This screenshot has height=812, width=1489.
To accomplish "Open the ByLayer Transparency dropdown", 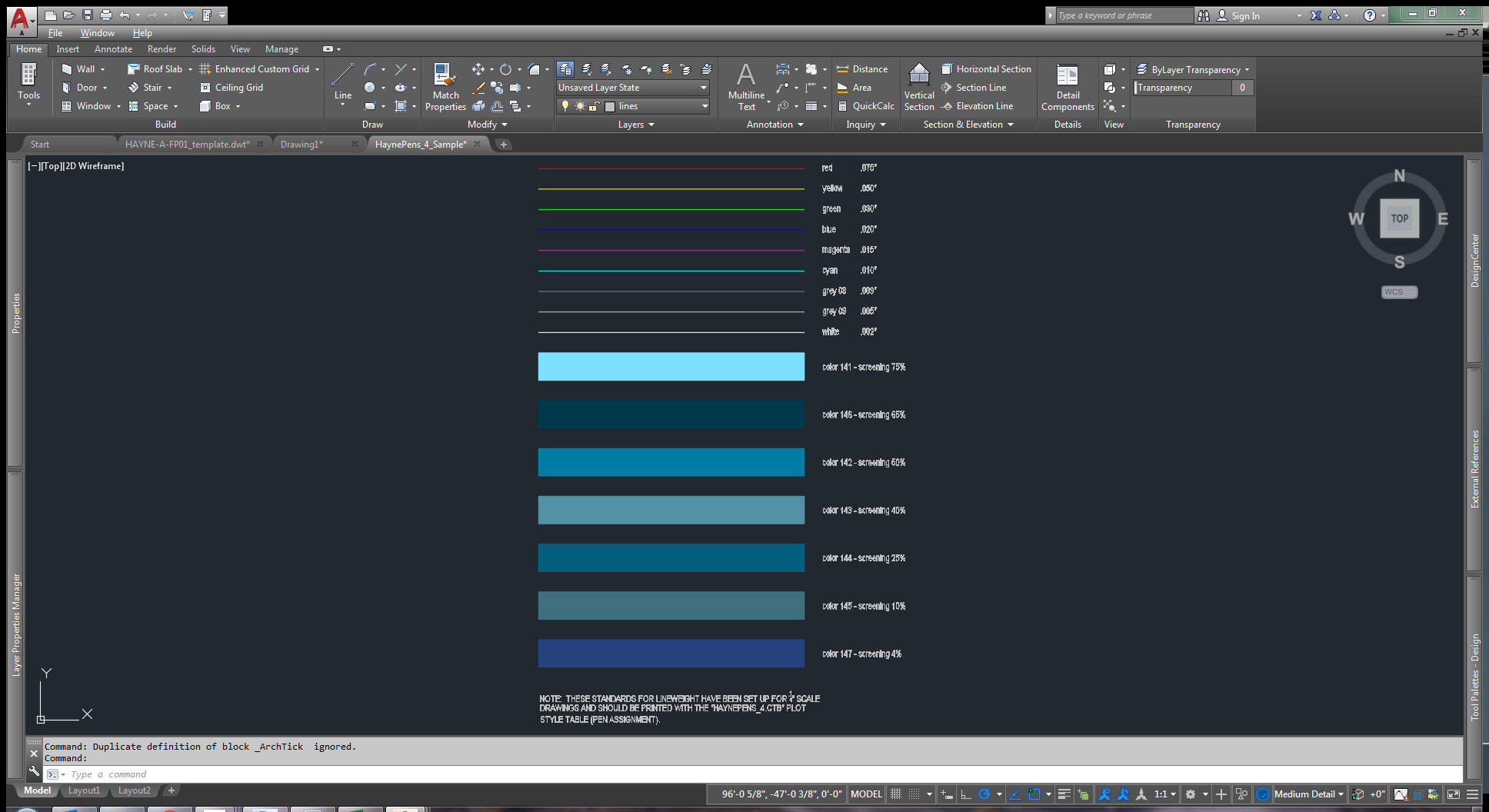I will tap(1194, 69).
